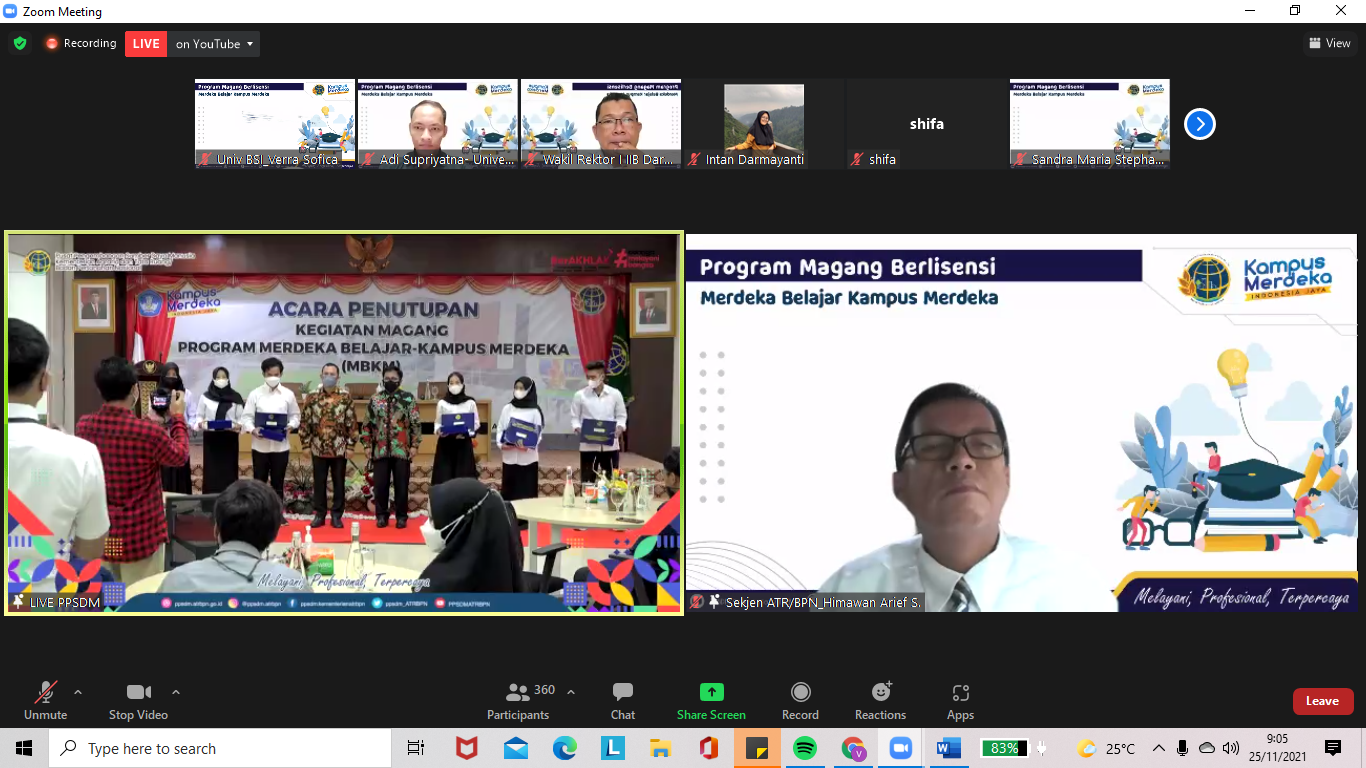The height and width of the screenshot is (768, 1366).
Task: Click the muted microphone icon on shifa tile
Action: click(x=857, y=159)
